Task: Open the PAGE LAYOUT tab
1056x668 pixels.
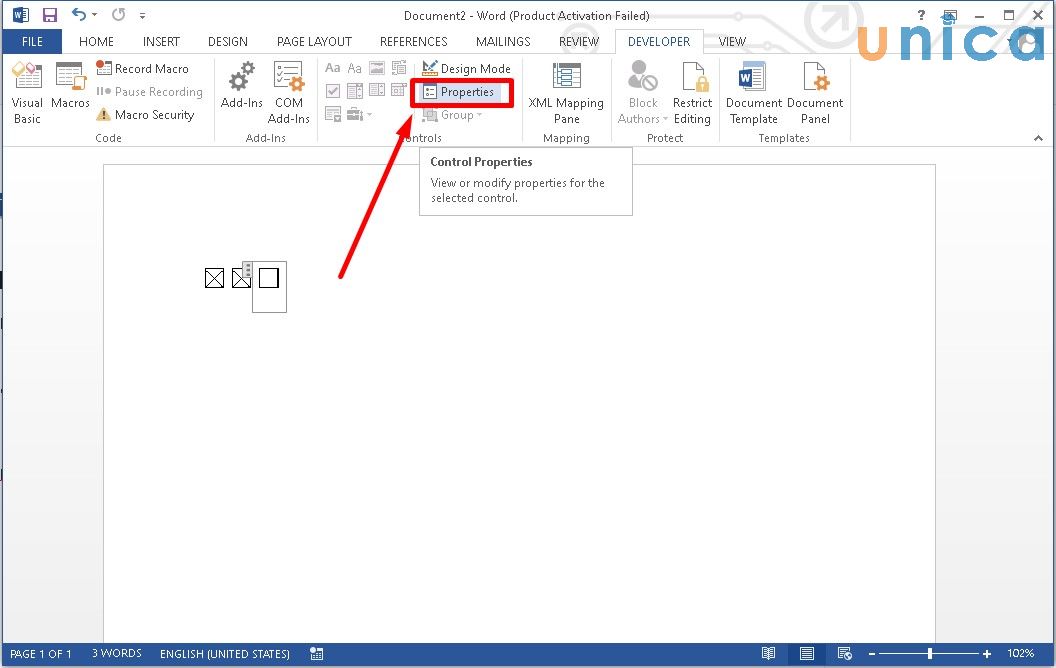Action: click(x=314, y=42)
